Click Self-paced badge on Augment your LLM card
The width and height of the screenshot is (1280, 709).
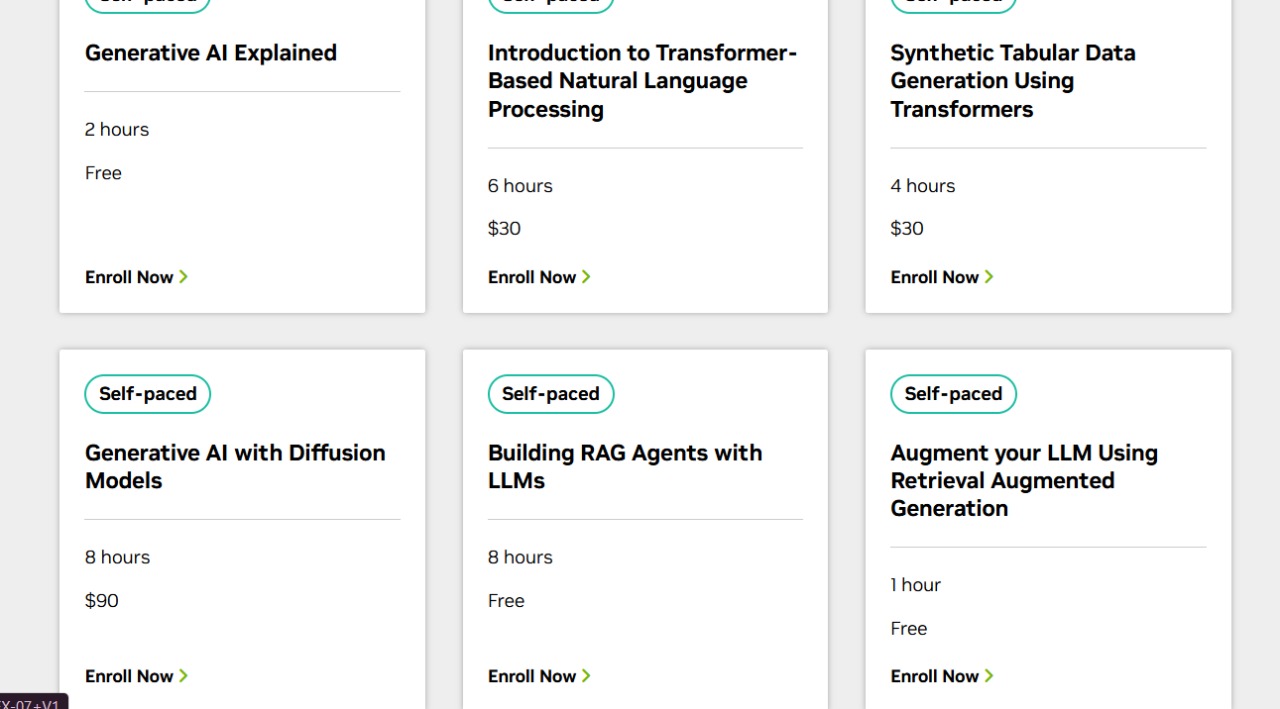[953, 394]
